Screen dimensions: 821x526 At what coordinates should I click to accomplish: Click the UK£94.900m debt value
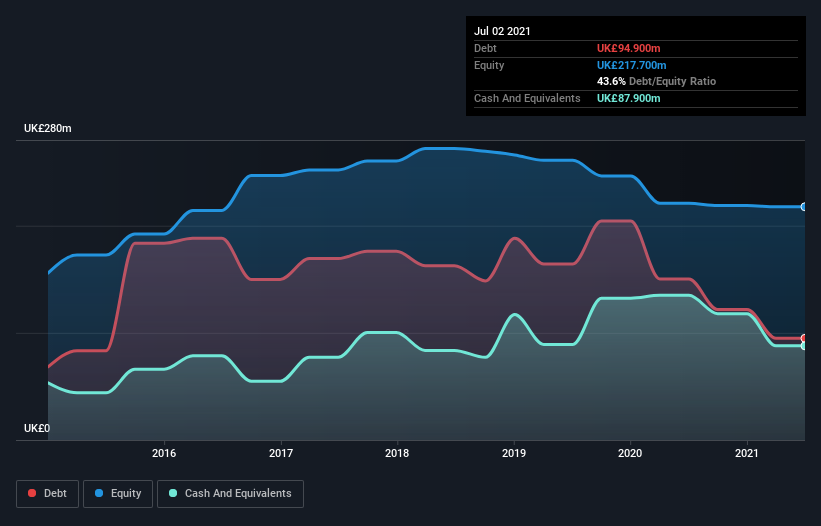coord(628,48)
